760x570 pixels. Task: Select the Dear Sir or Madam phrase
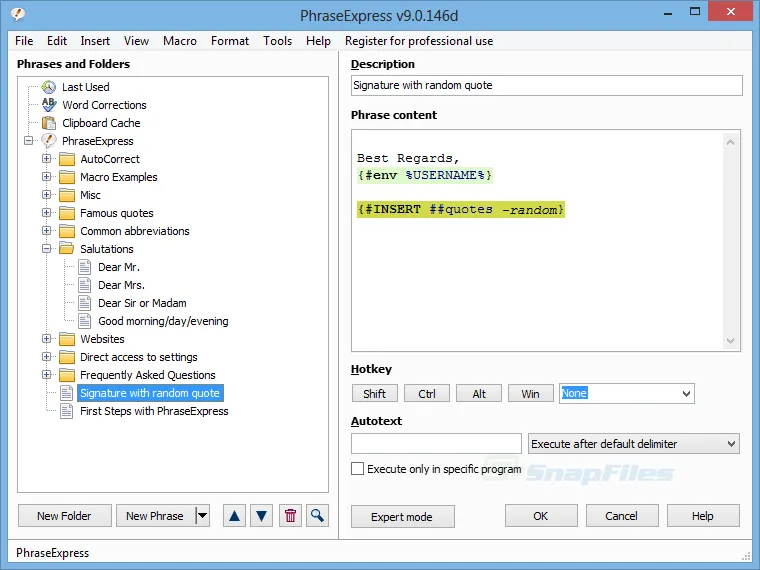tap(142, 303)
